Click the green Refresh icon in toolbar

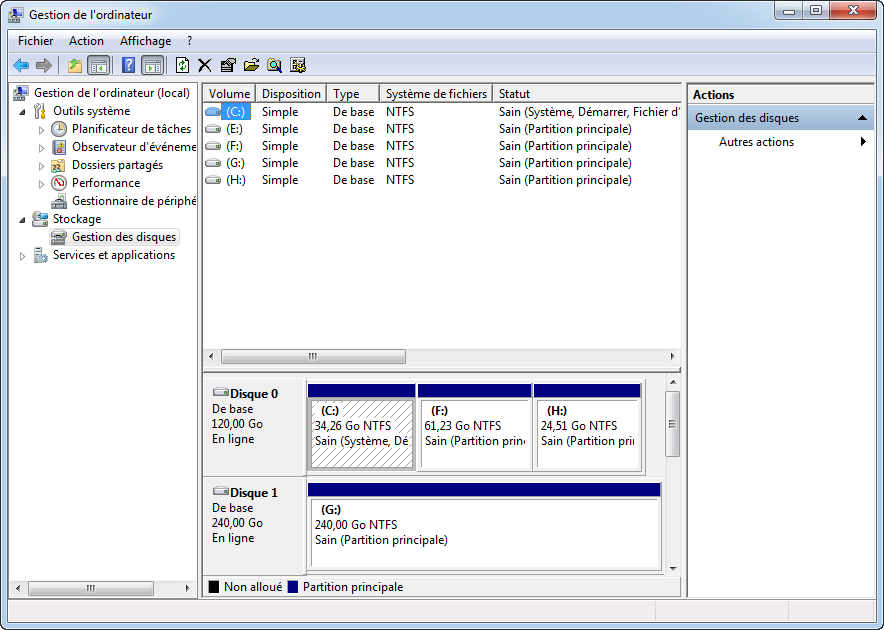182,65
